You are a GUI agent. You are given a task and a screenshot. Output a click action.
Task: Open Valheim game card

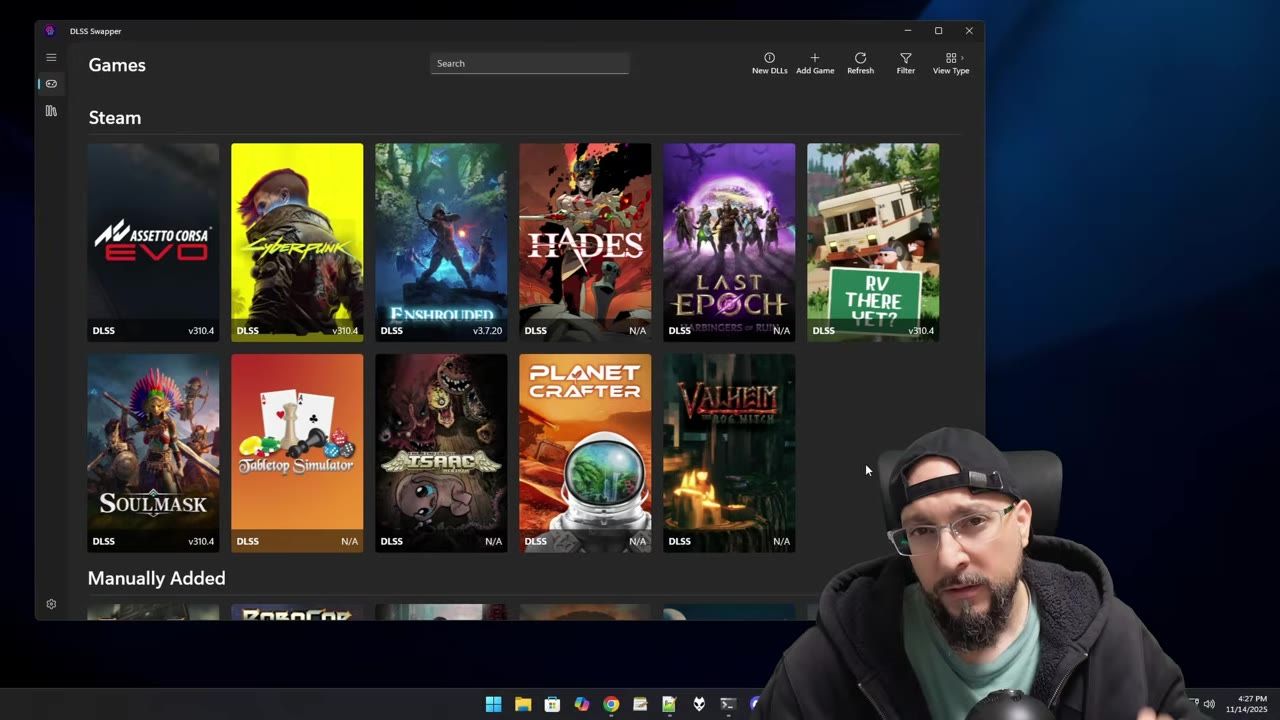pos(729,453)
